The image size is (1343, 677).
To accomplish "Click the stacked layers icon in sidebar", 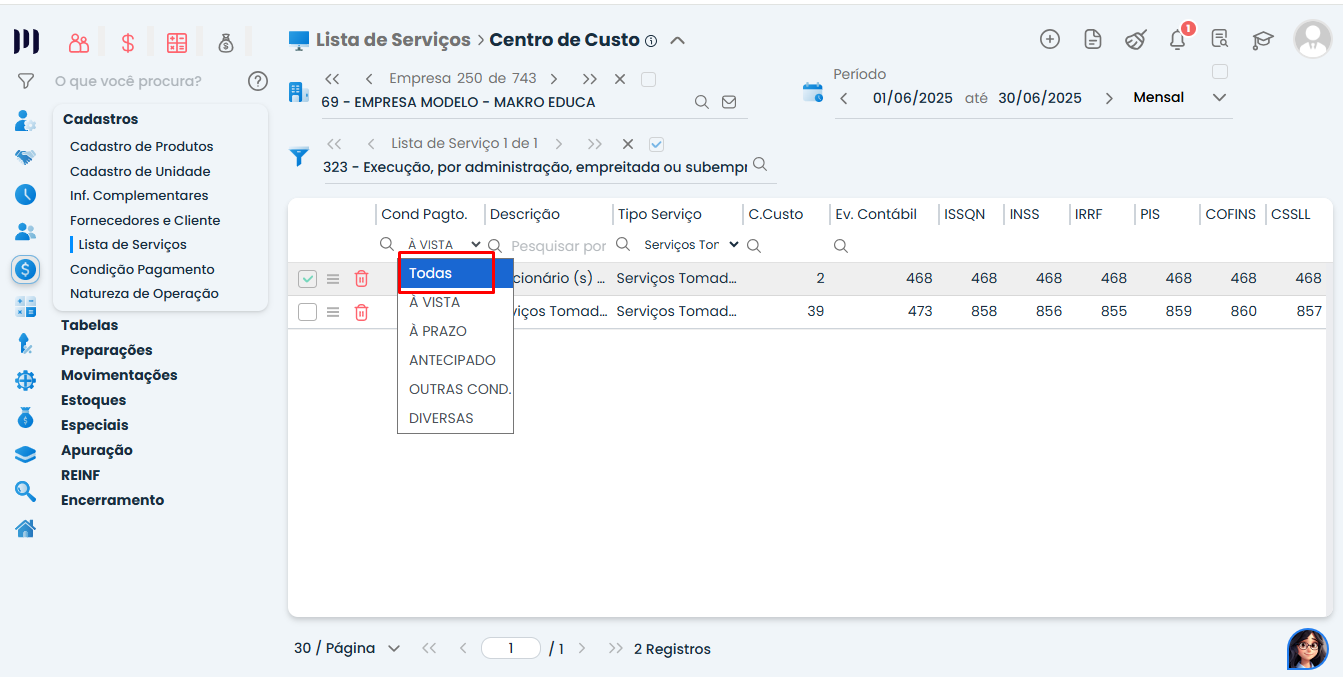I will (x=26, y=454).
